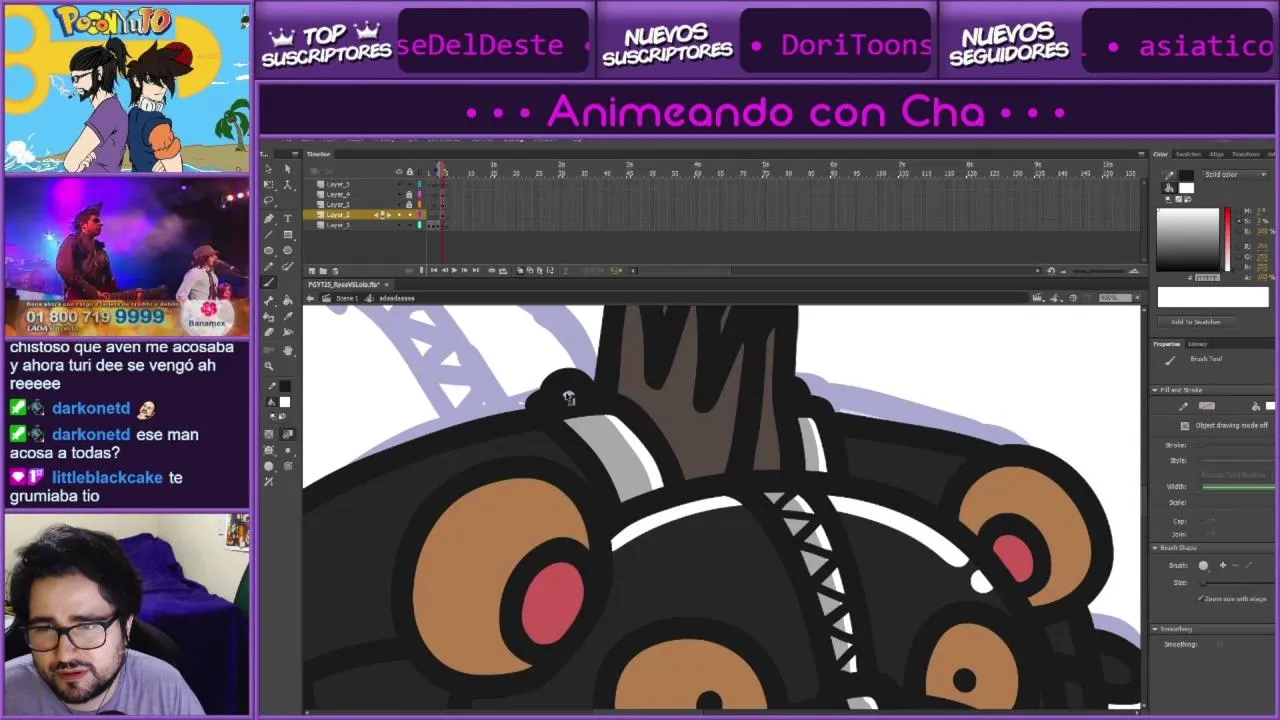Image resolution: width=1280 pixels, height=720 pixels.
Task: Click back arrow beside Scene 1
Action: pyautogui.click(x=311, y=298)
